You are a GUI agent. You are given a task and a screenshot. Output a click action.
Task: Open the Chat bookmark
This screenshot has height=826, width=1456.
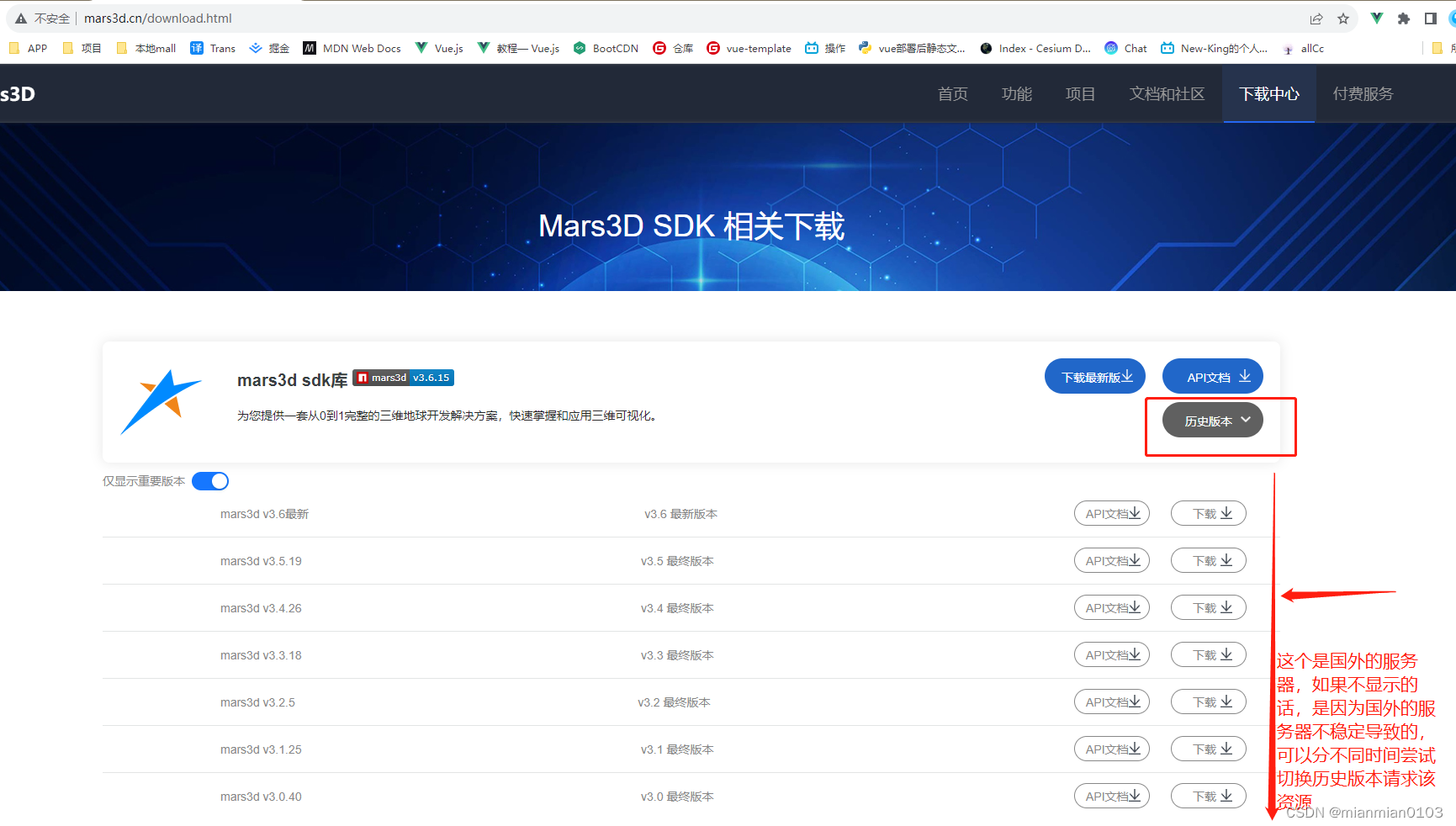tap(1126, 49)
